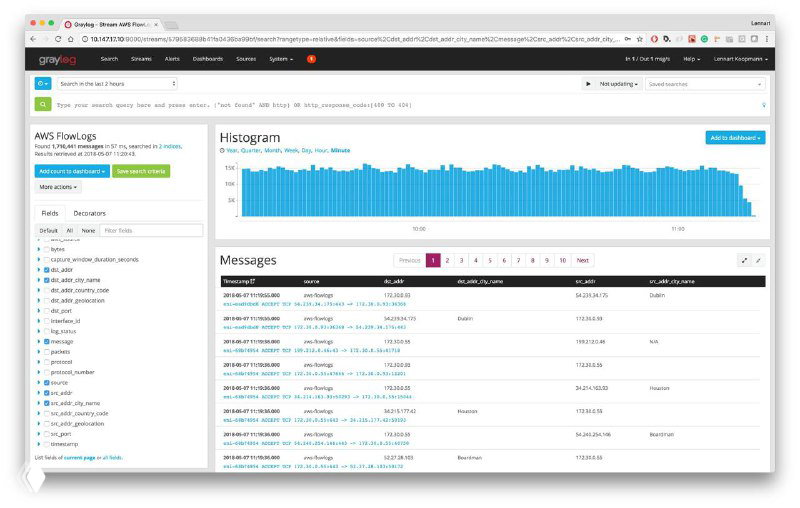Open the blue time range type selector
This screenshot has width=800, height=508.
coord(43,84)
